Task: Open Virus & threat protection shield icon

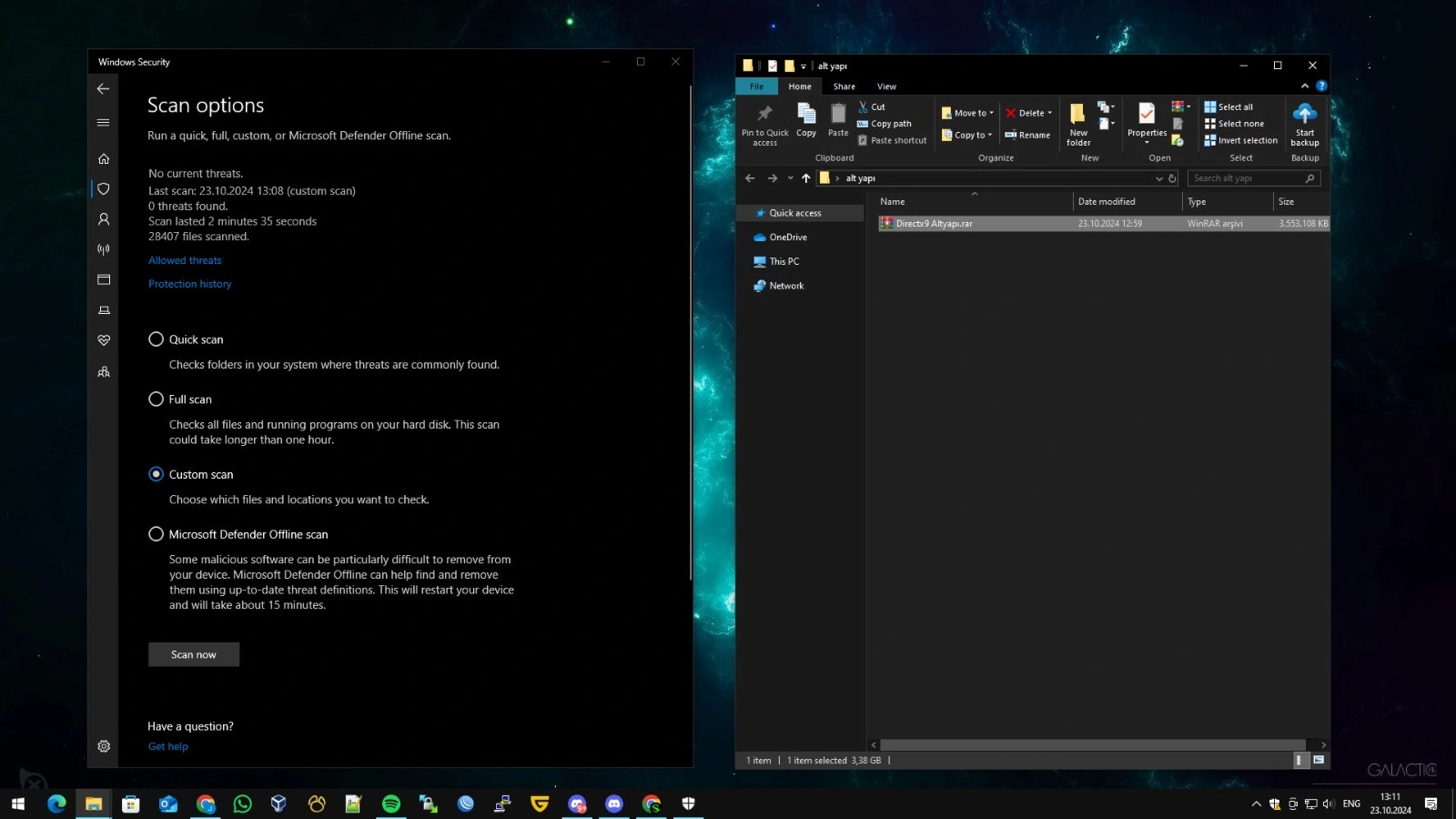Action: click(104, 189)
